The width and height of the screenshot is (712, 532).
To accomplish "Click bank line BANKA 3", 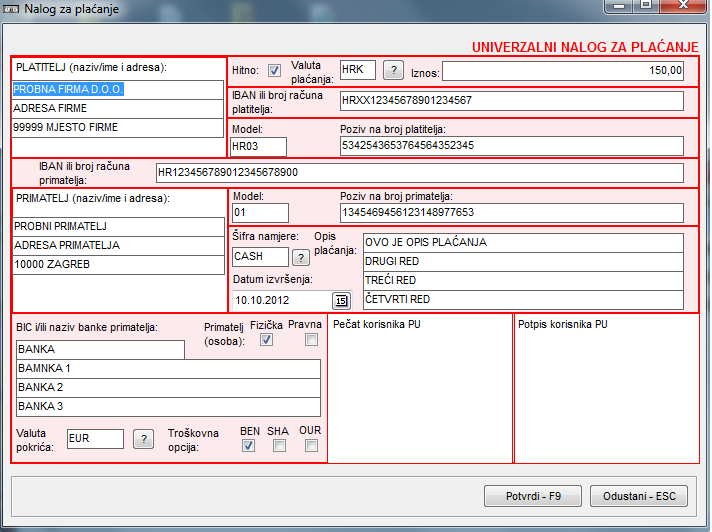I will pyautogui.click(x=168, y=407).
